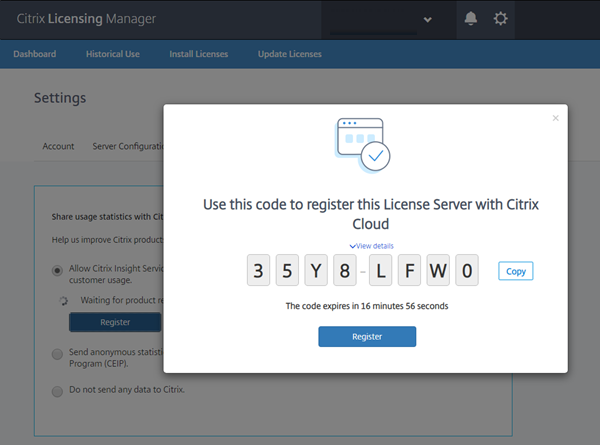Expand View details in the dialog
The height and width of the screenshot is (445, 600).
[x=372, y=246]
